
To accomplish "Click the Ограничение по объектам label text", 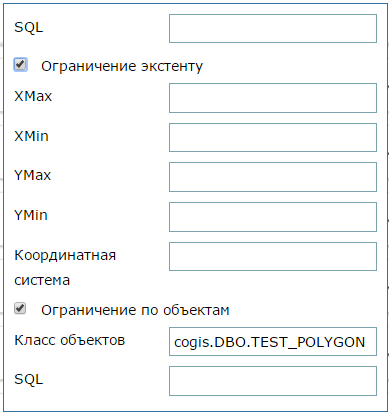I will [135, 310].
